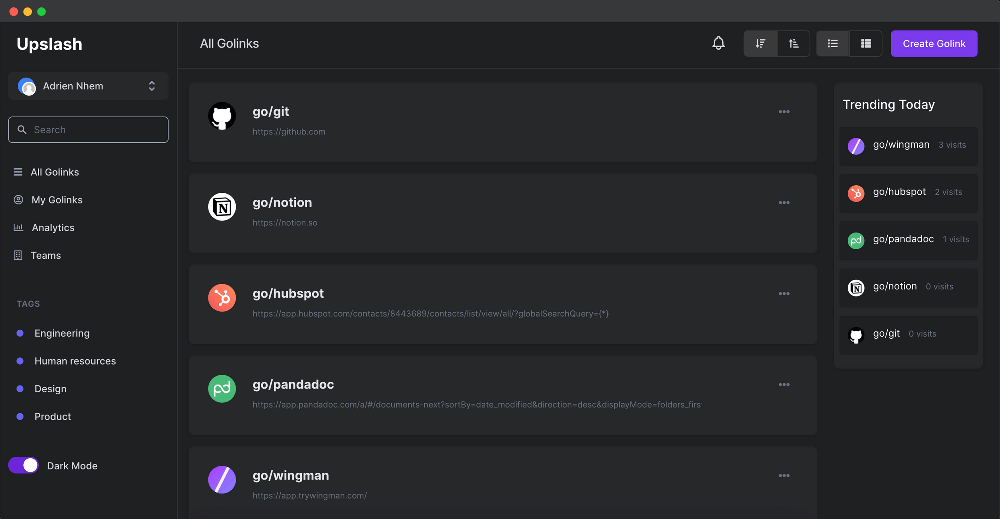Click the My Golinks user icon
Viewport: 1000px width, 519px height.
pos(18,200)
